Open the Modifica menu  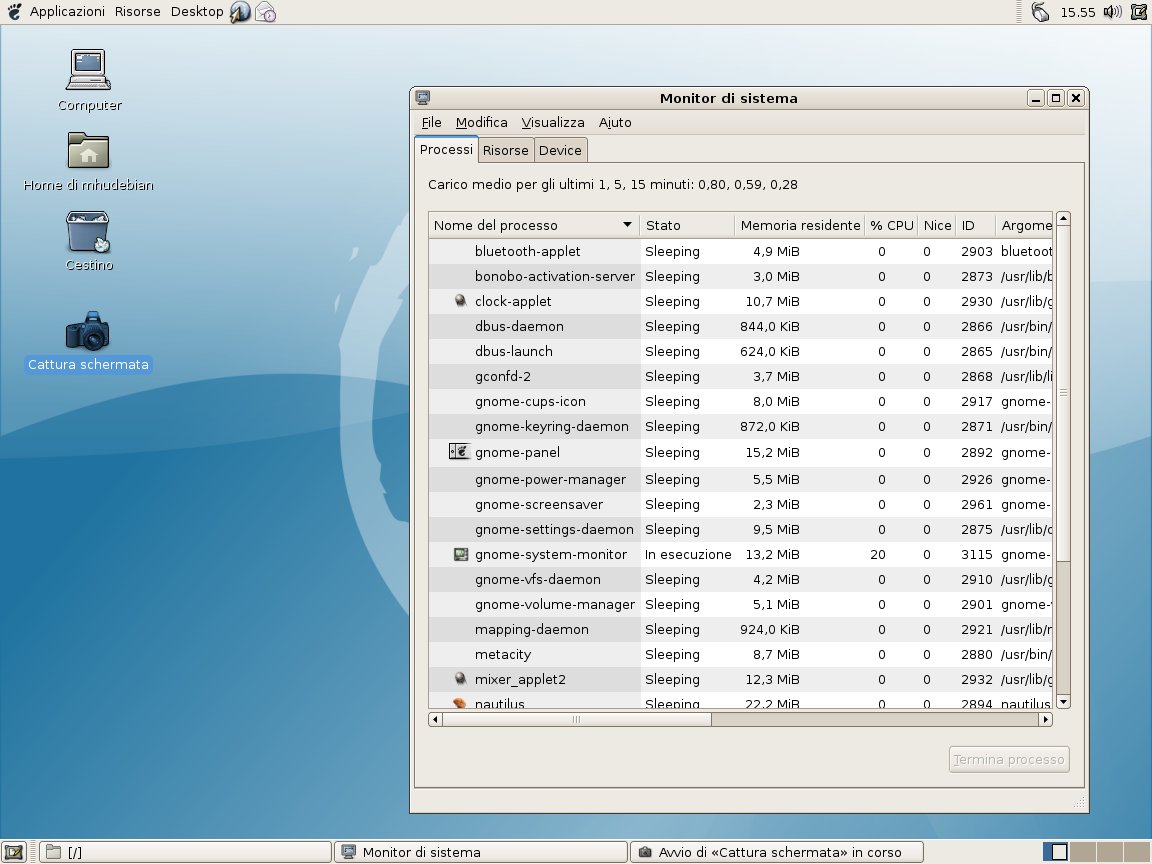pos(481,123)
